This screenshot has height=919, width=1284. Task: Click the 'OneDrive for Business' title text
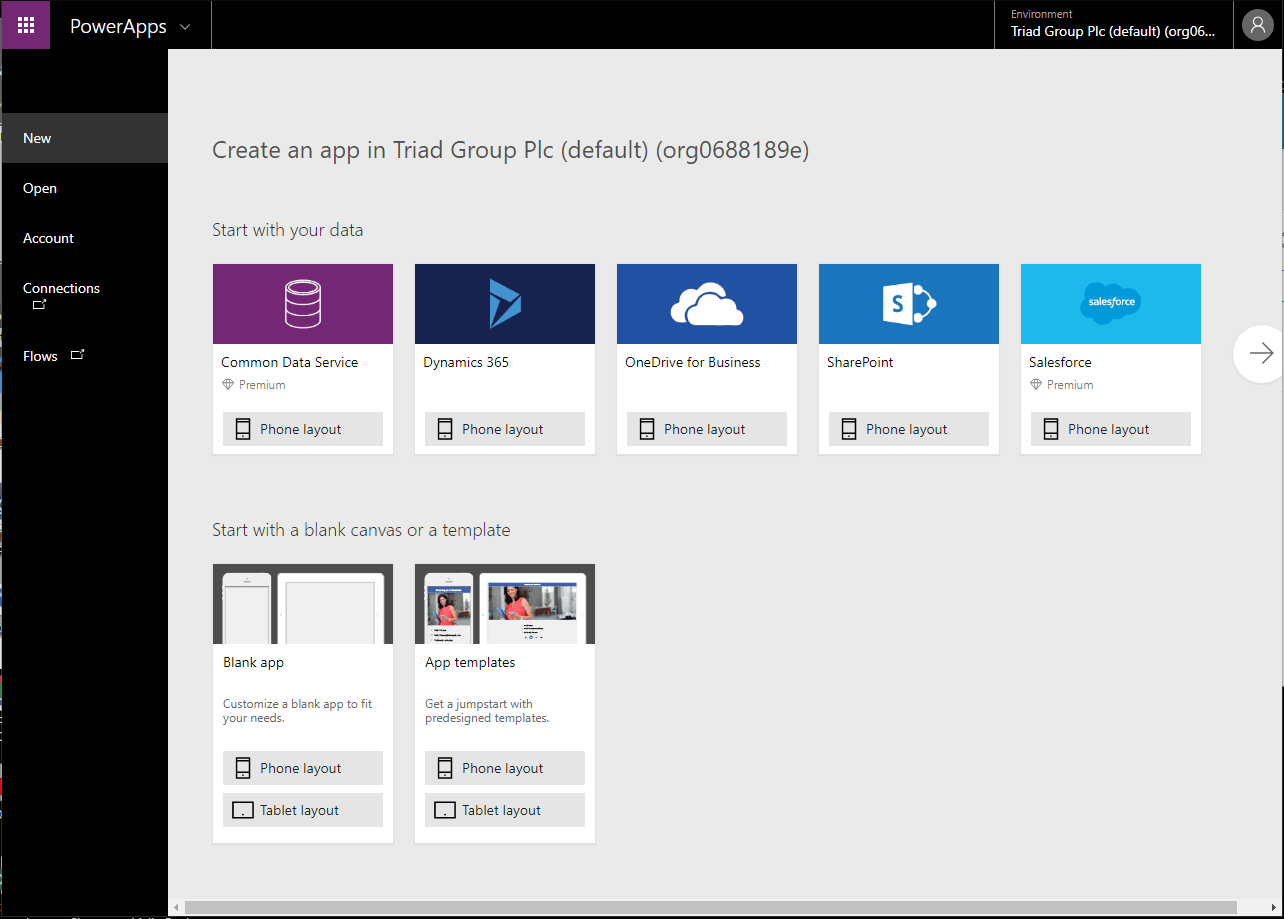(x=693, y=362)
